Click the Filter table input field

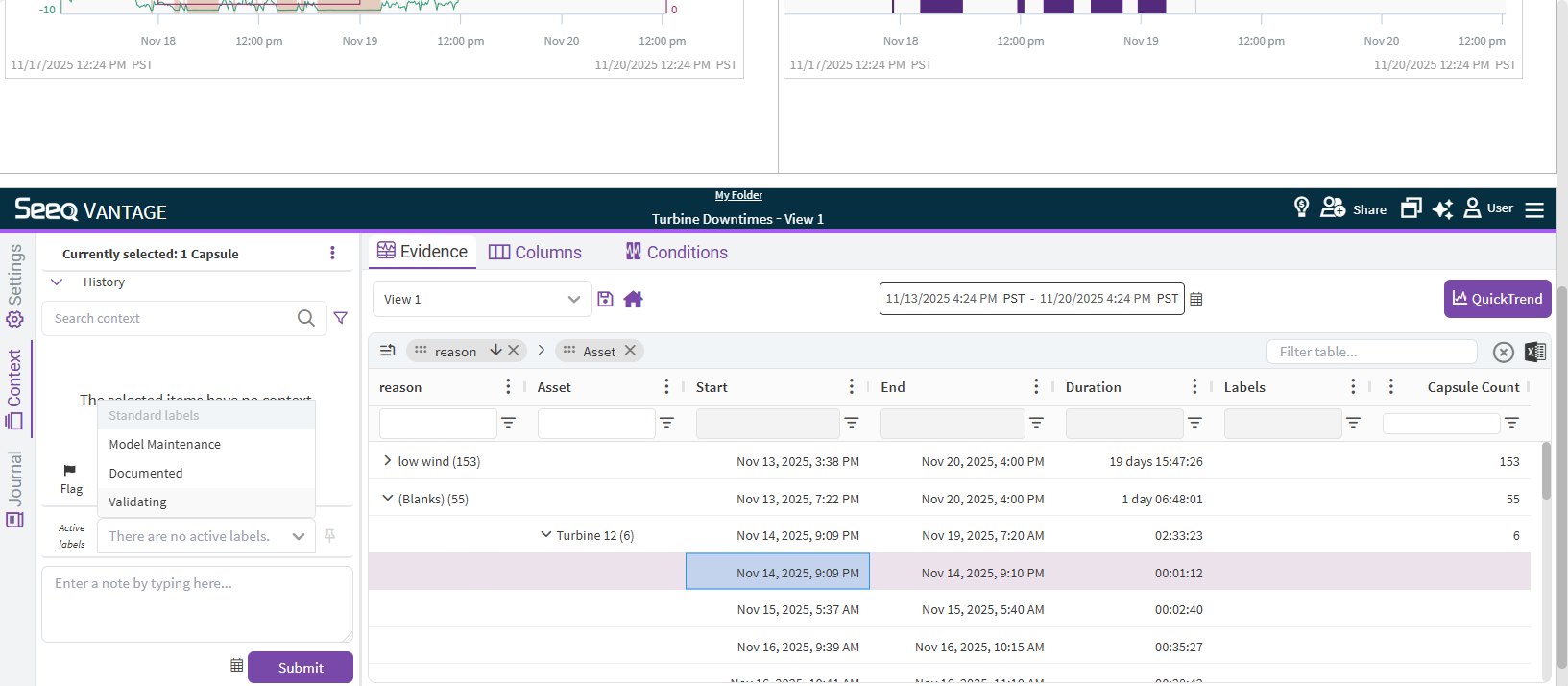(x=1370, y=352)
